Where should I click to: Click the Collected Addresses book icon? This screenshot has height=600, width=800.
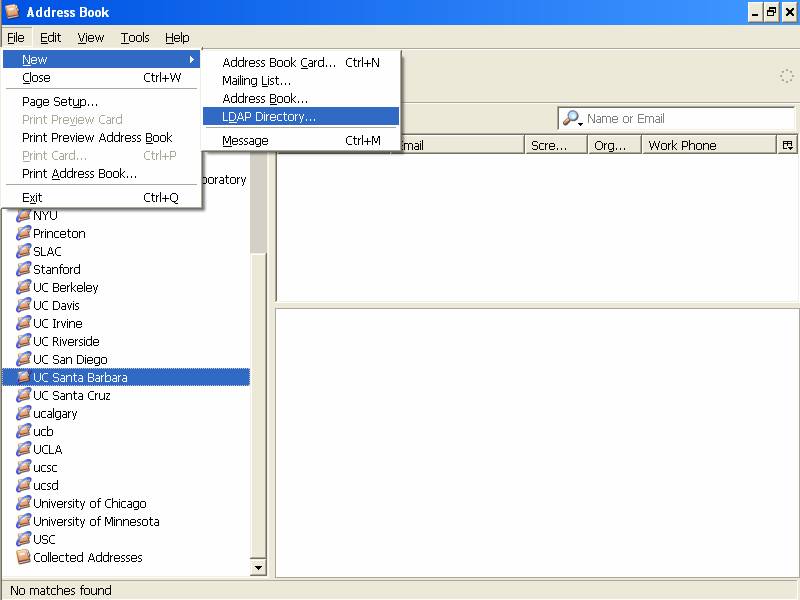(x=23, y=557)
